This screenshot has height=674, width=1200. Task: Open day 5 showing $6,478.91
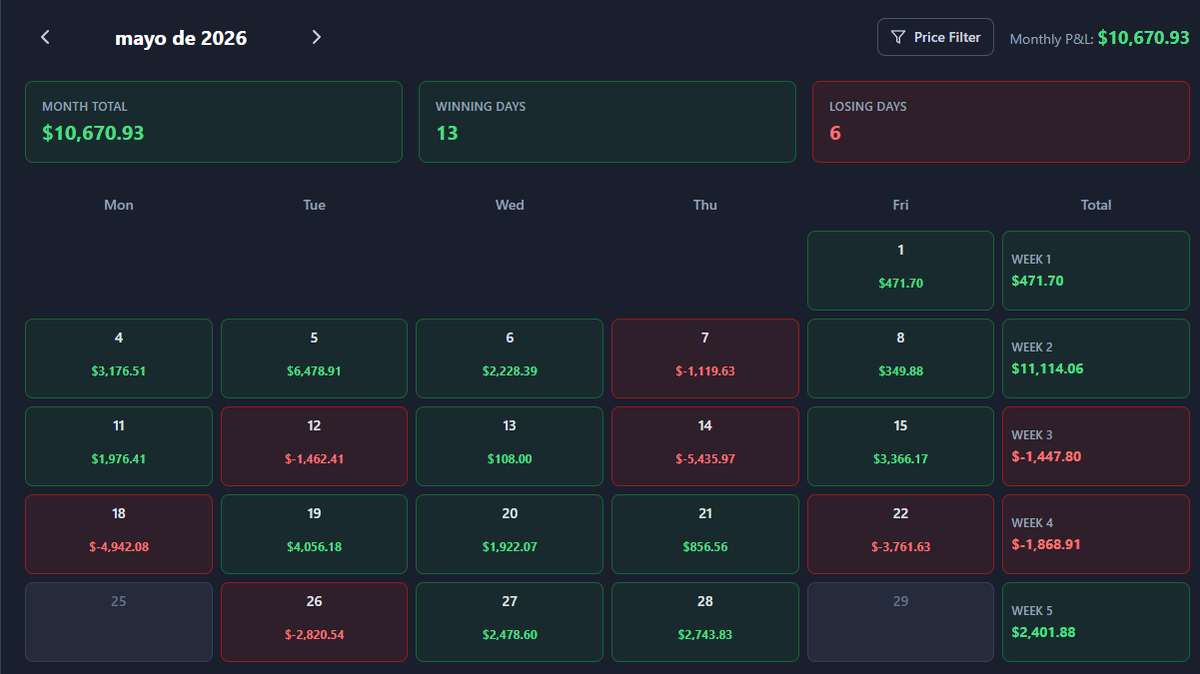314,358
